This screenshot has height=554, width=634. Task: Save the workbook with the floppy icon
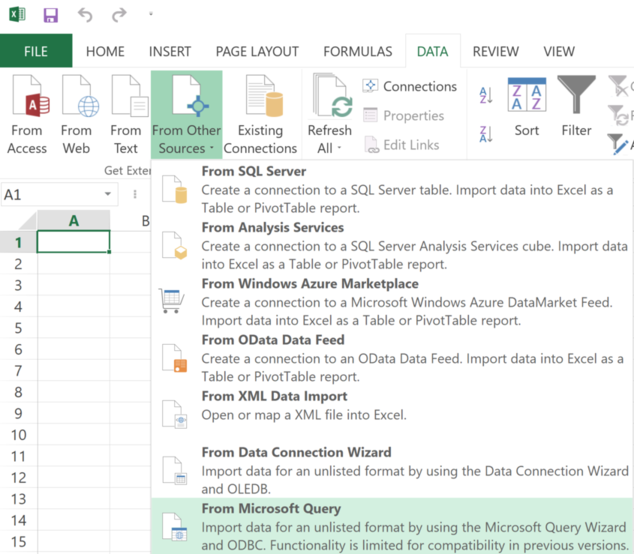(51, 15)
